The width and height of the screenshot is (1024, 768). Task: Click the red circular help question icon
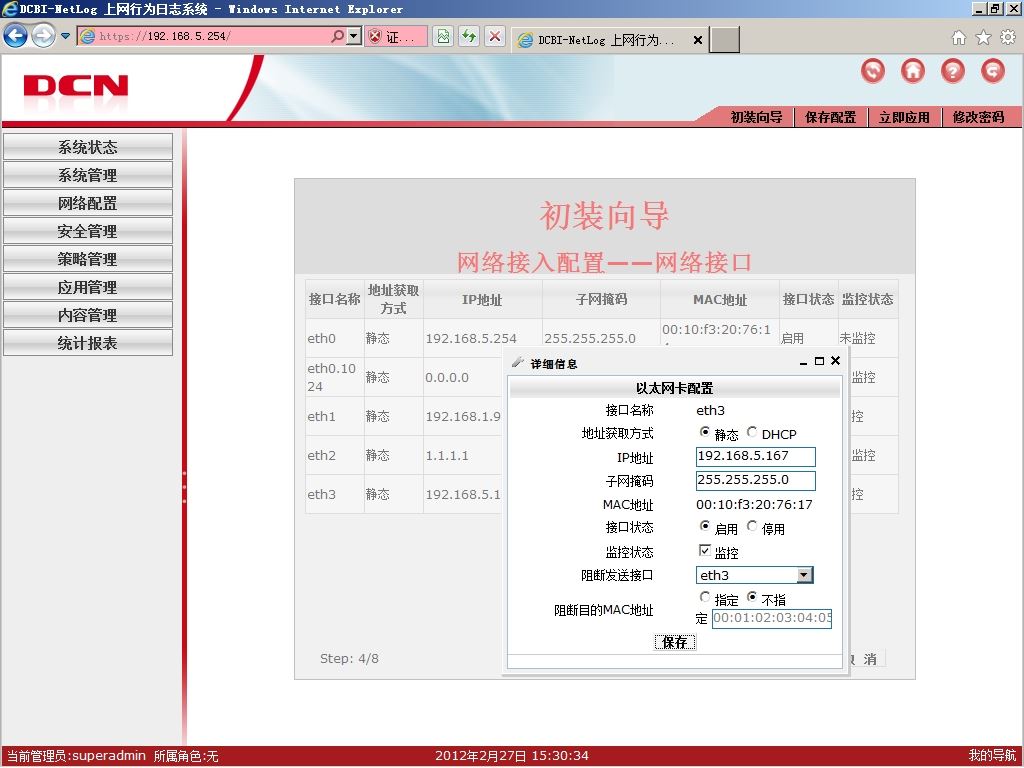coord(953,71)
